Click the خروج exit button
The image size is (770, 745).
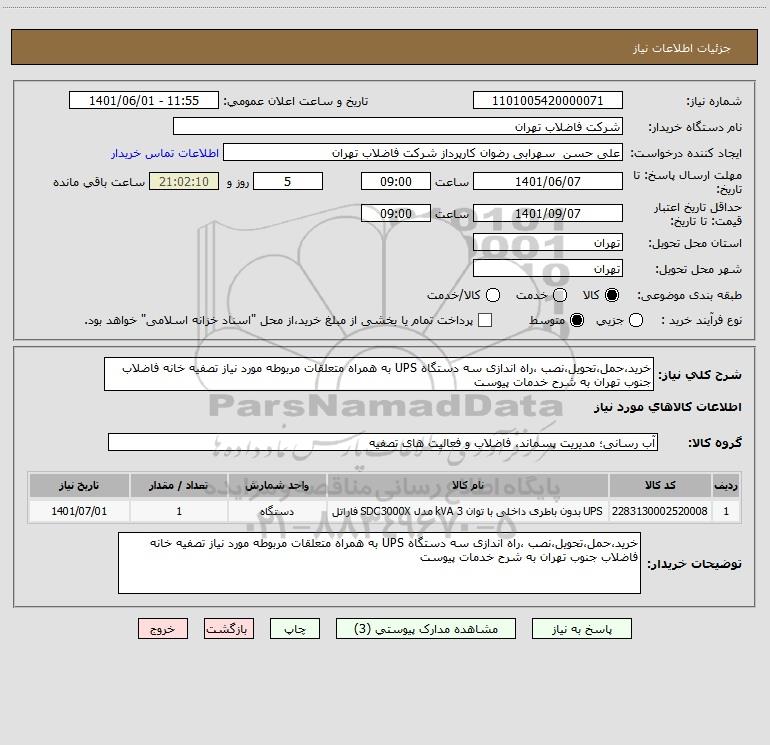click(x=163, y=629)
